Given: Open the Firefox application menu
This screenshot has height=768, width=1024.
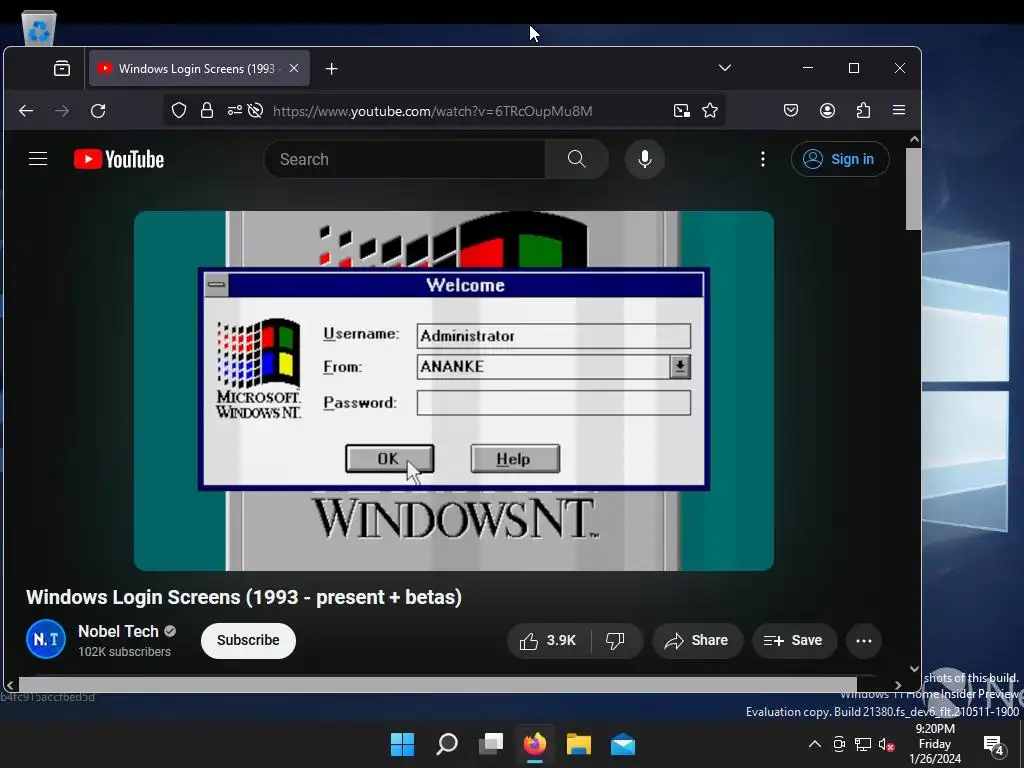Looking at the screenshot, I should [899, 110].
